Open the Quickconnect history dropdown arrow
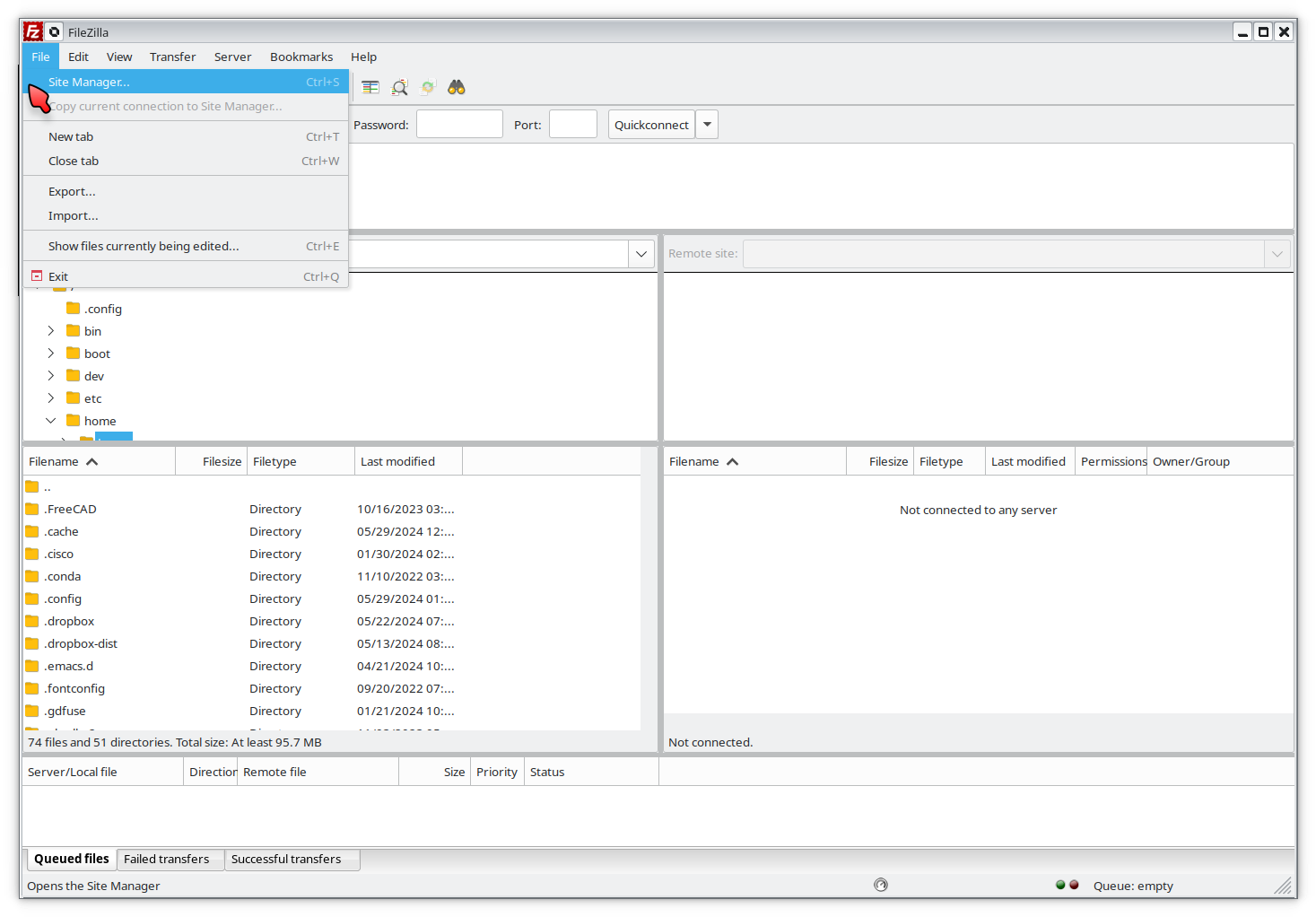 pos(707,125)
